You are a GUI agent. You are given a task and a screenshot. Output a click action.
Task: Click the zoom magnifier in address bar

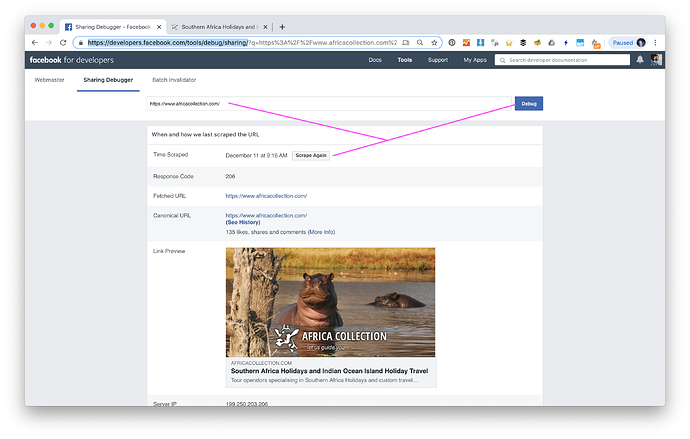click(x=420, y=43)
